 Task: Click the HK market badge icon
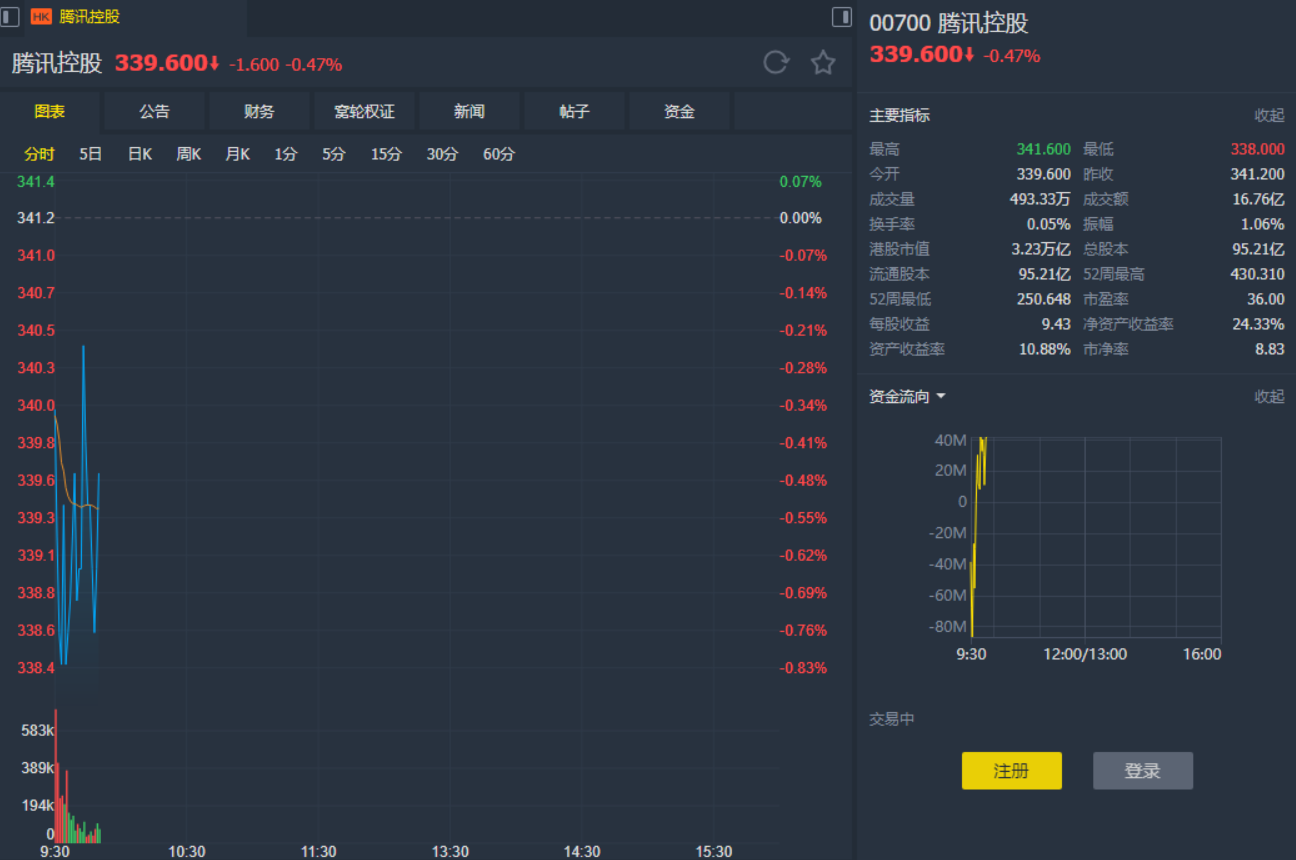41,17
